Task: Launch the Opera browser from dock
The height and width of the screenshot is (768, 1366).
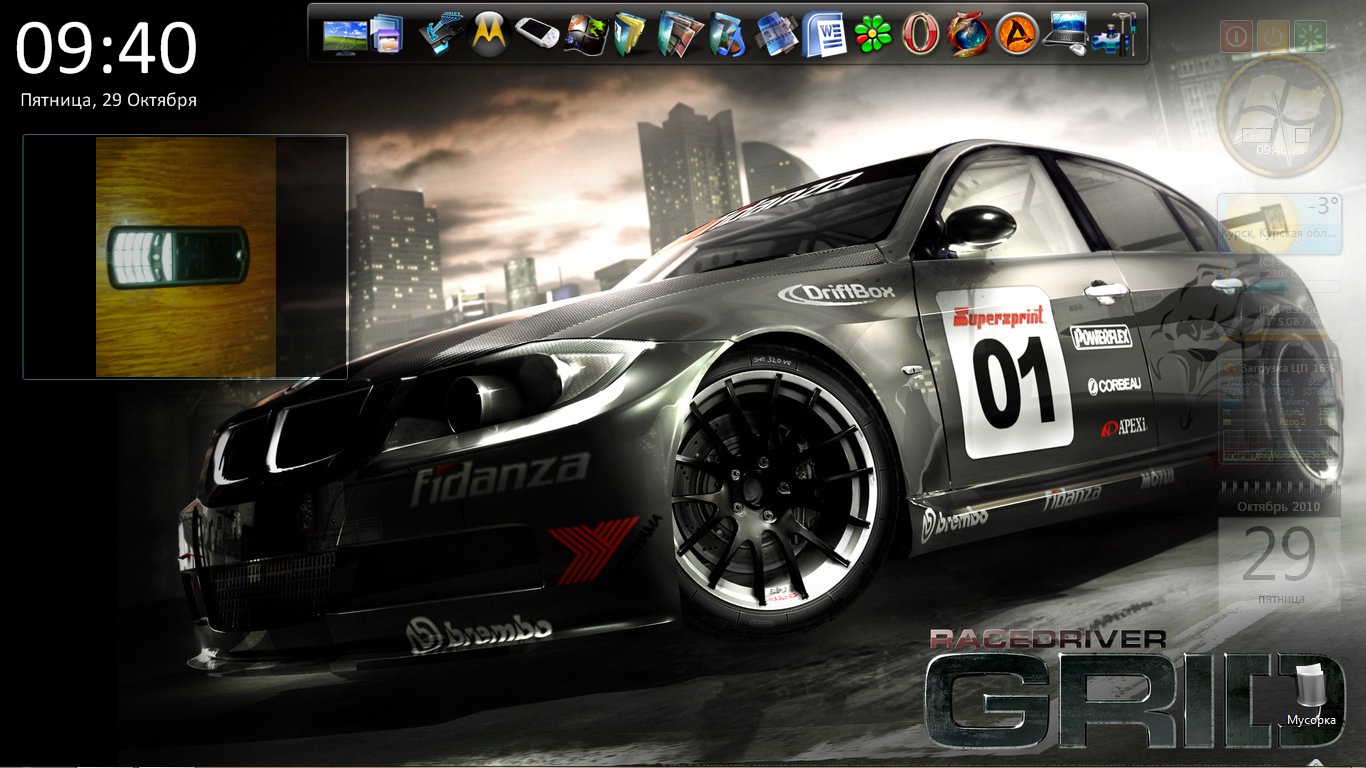Action: tap(921, 36)
